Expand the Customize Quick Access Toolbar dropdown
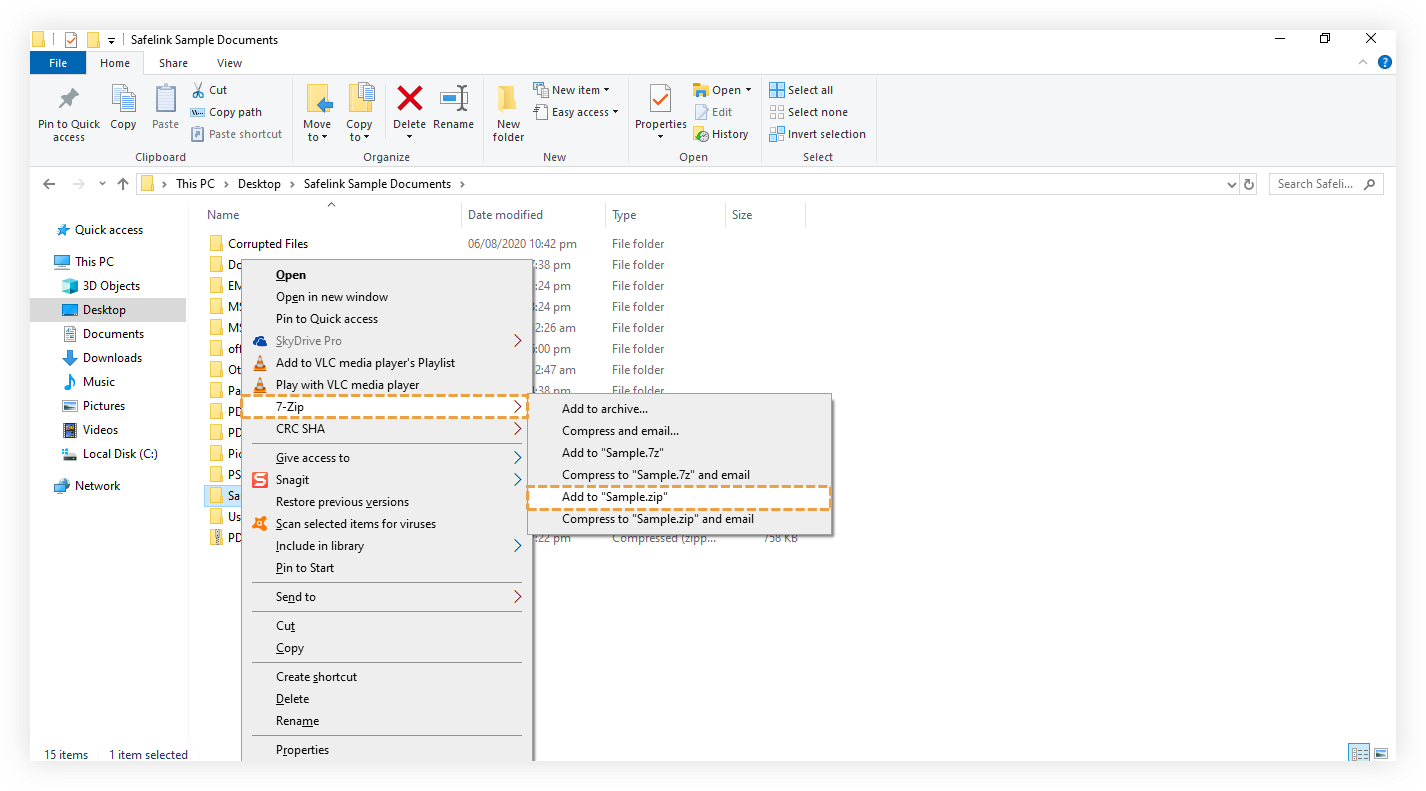Screen dimensions: 1426x791 (x=110, y=38)
